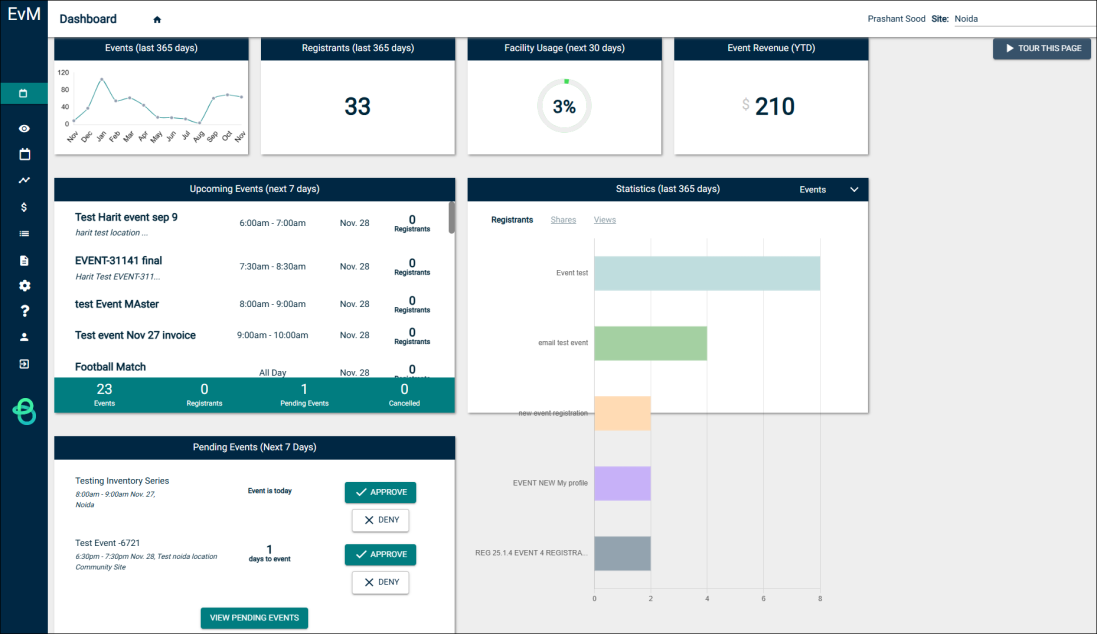
Task: Open the list icon in sidebar
Action: [24, 234]
